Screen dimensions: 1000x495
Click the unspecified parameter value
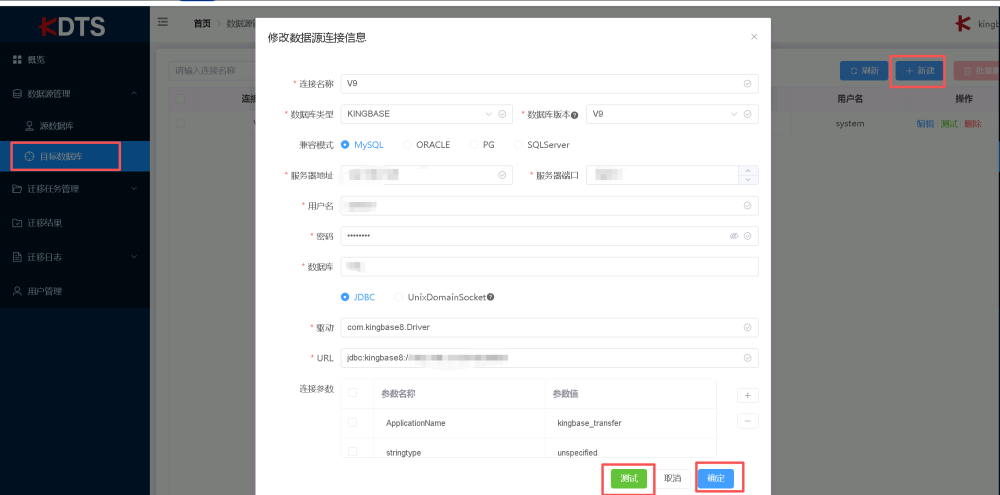pyautogui.click(x=577, y=453)
